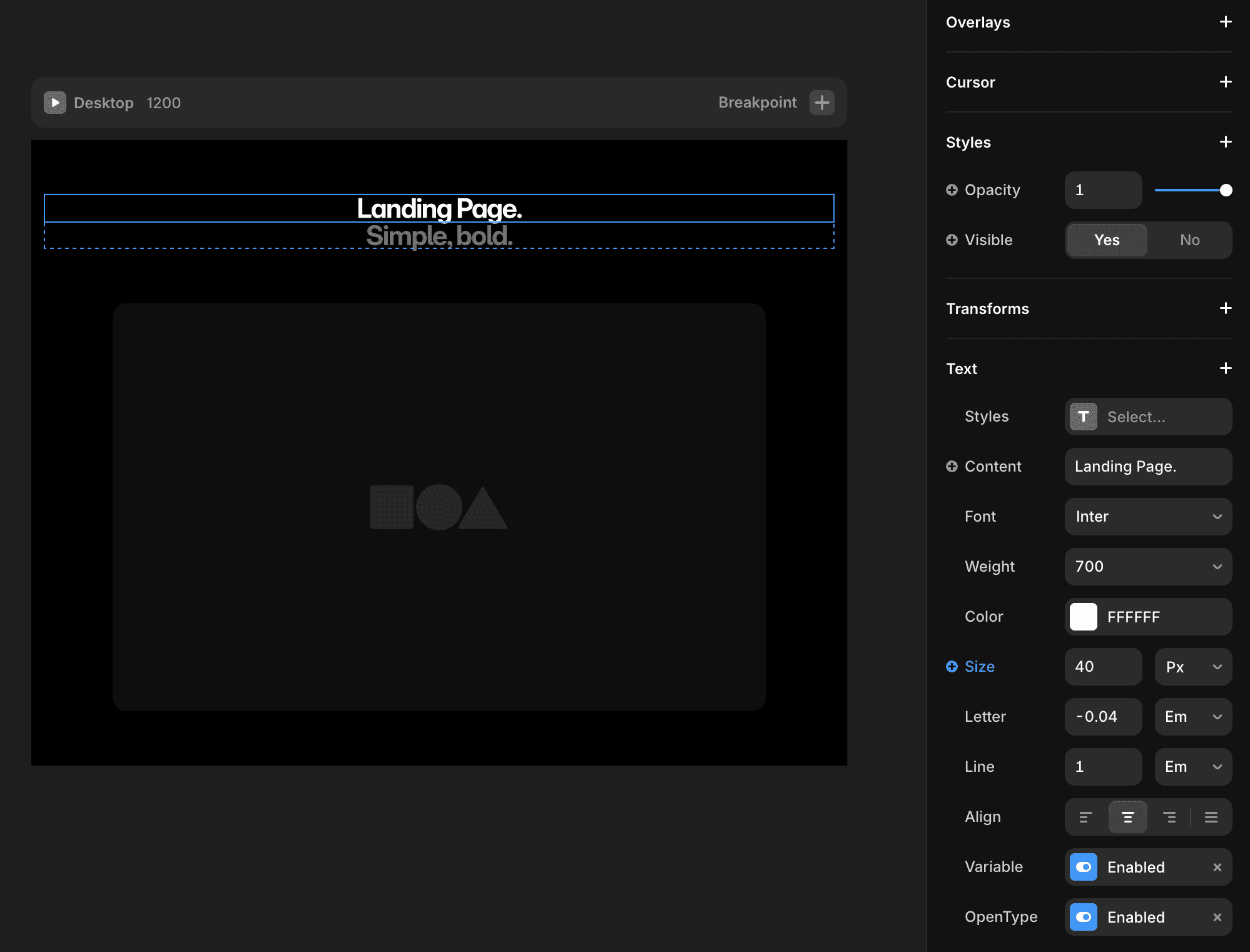Click the Text section plus icon
Image resolution: width=1250 pixels, height=952 pixels.
(1226, 368)
